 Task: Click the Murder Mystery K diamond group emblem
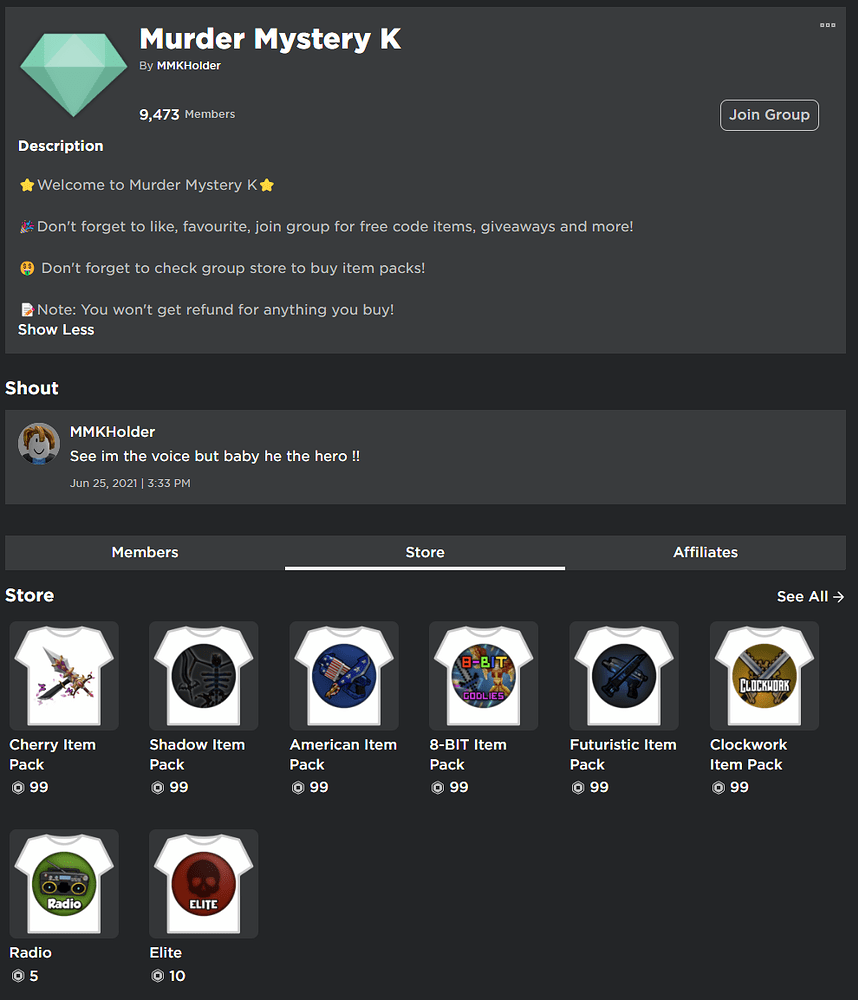click(x=73, y=71)
